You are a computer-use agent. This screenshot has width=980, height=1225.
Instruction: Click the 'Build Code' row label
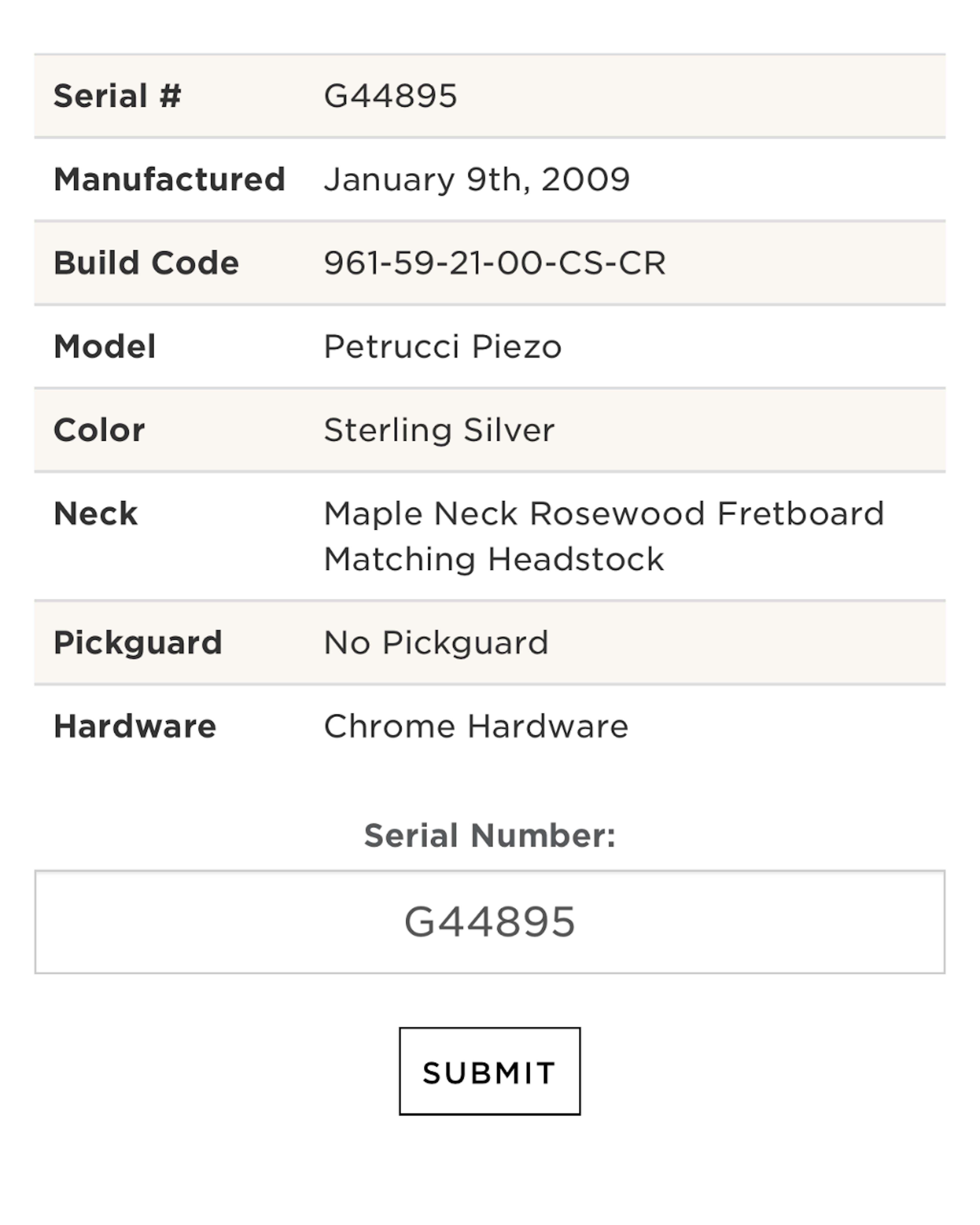pyautogui.click(x=146, y=263)
